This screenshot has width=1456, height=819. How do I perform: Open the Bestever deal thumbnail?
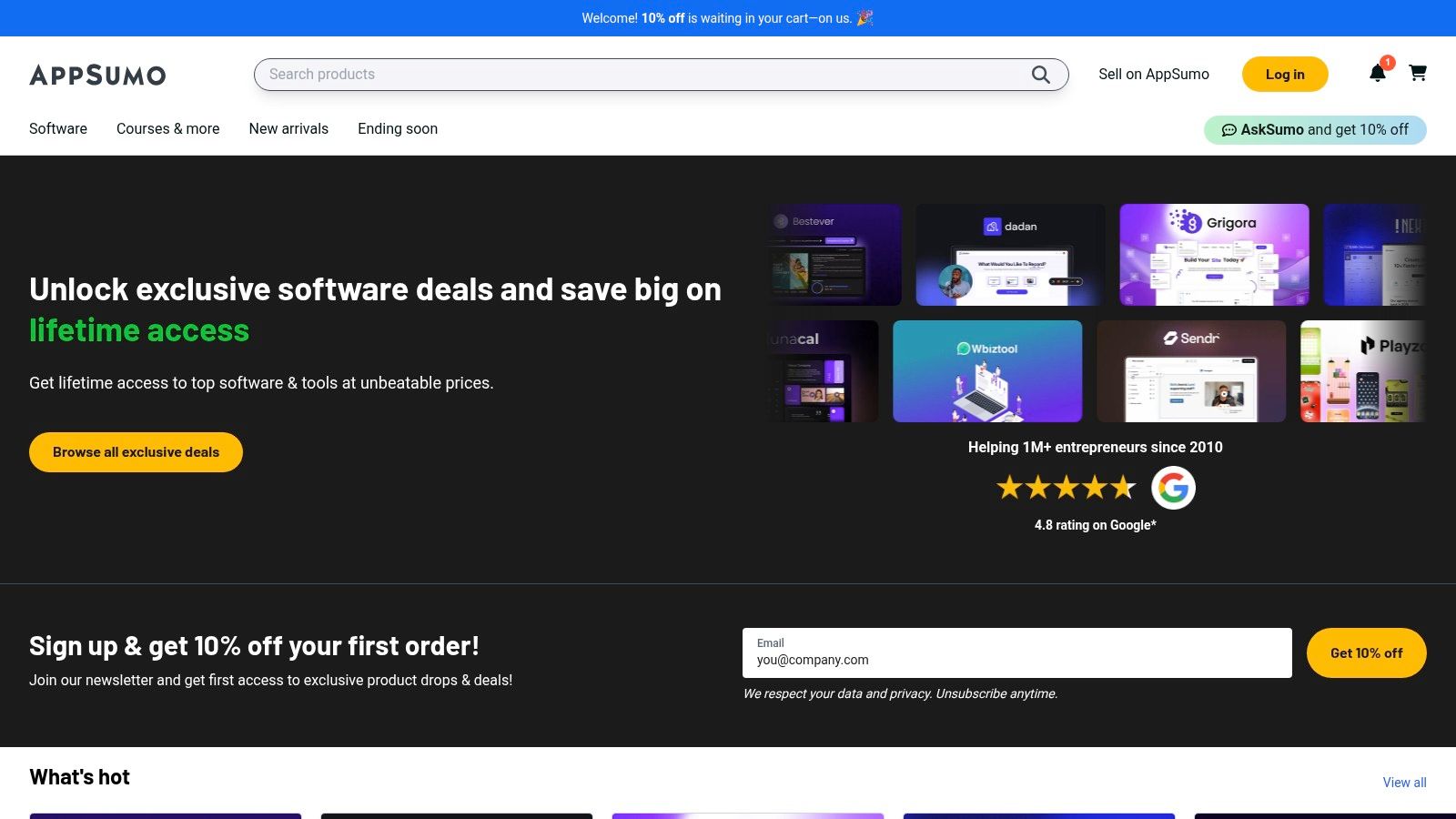click(x=834, y=255)
